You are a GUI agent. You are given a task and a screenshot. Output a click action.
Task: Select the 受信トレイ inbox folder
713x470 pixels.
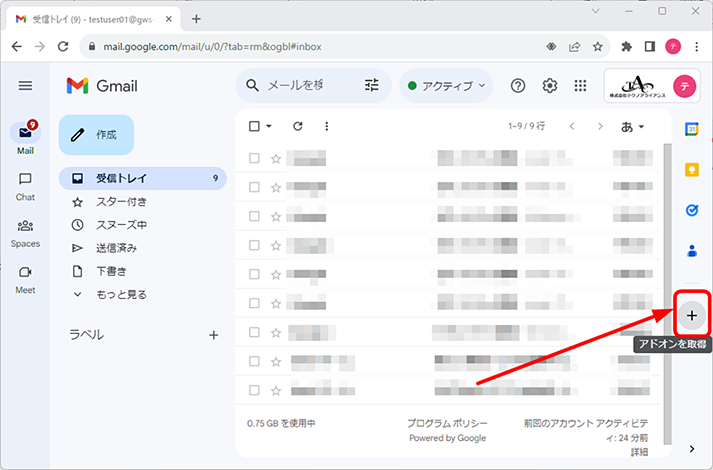pyautogui.click(x=142, y=178)
